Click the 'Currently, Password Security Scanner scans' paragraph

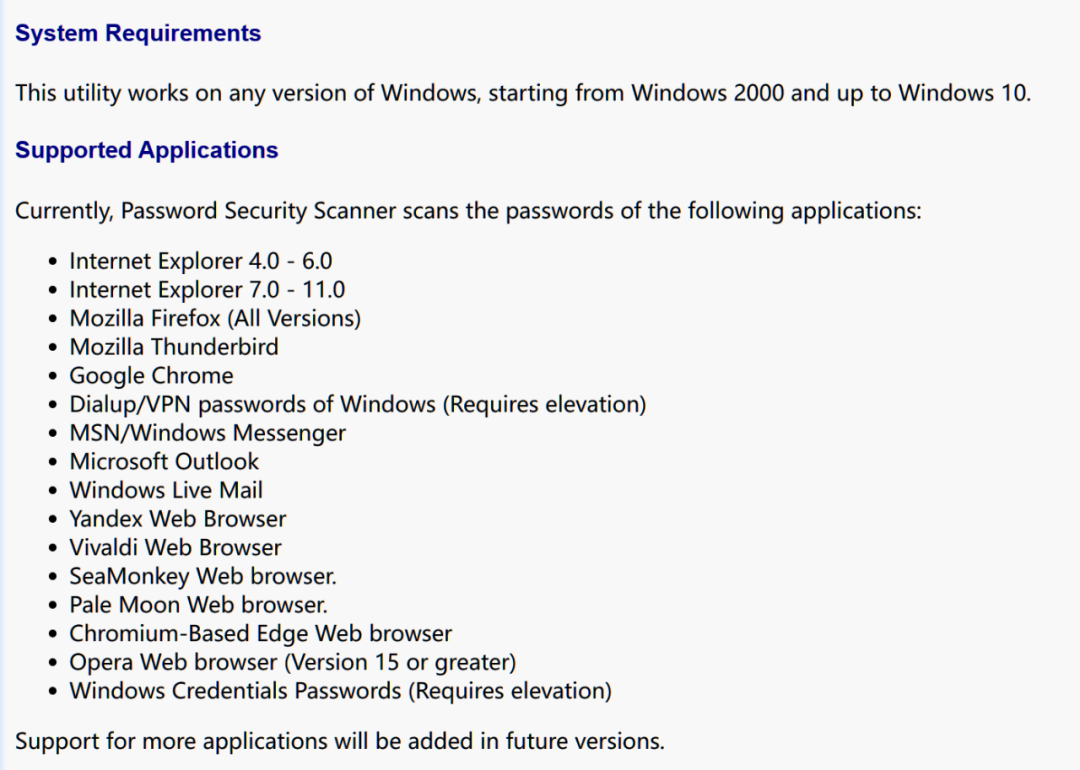click(468, 211)
